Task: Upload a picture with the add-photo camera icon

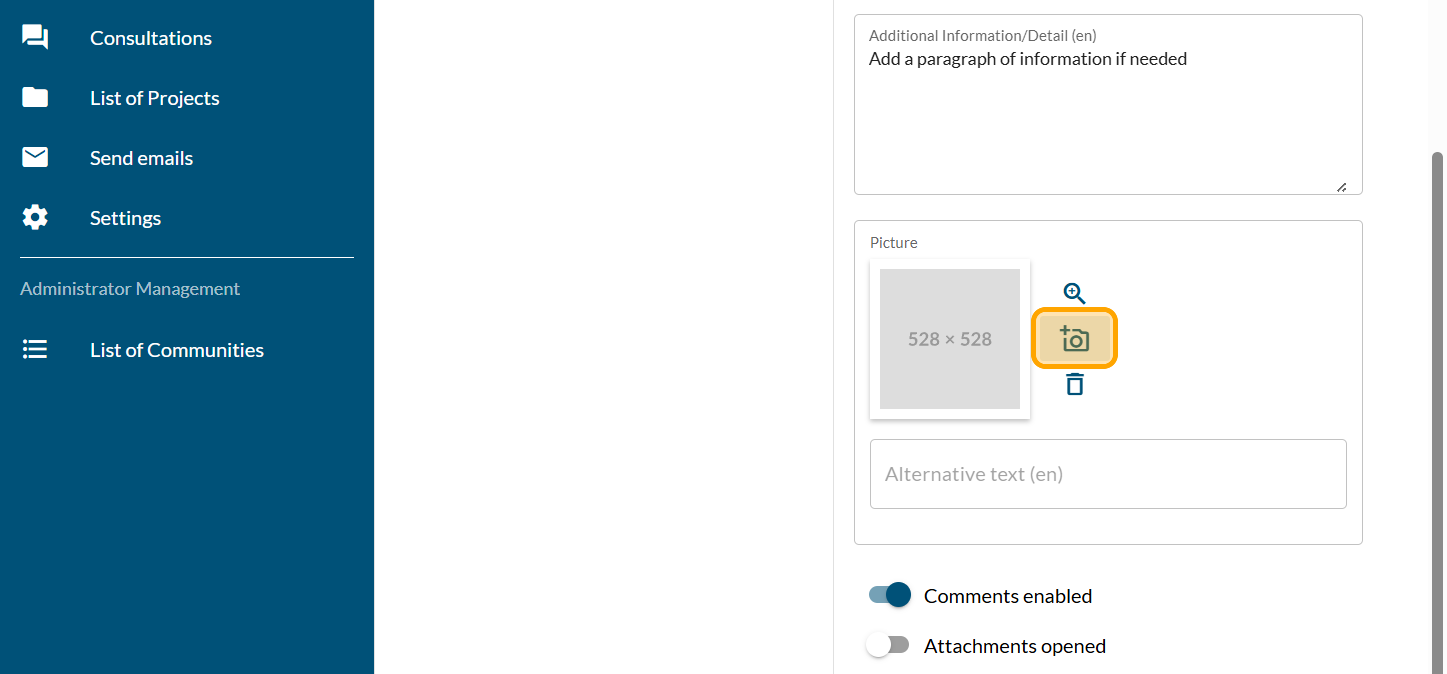Action: pyautogui.click(x=1074, y=339)
